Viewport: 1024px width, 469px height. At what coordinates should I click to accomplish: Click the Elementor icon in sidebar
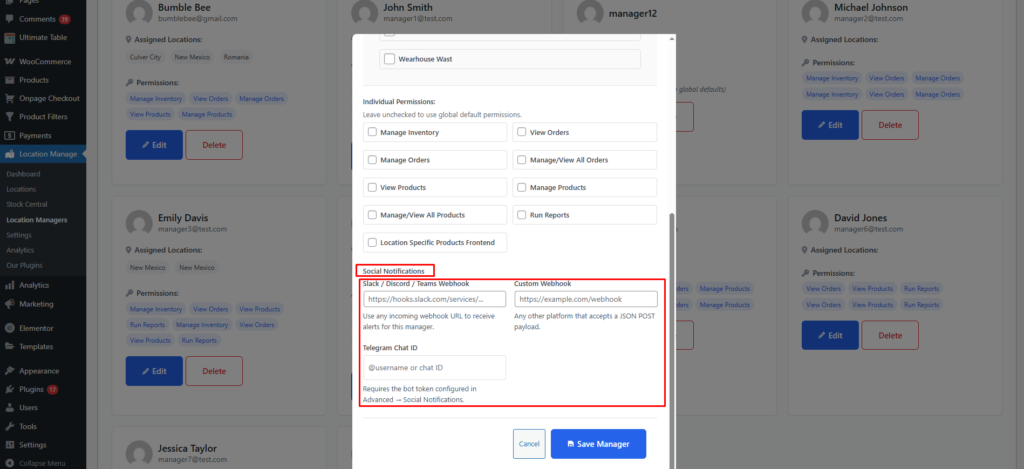point(9,328)
